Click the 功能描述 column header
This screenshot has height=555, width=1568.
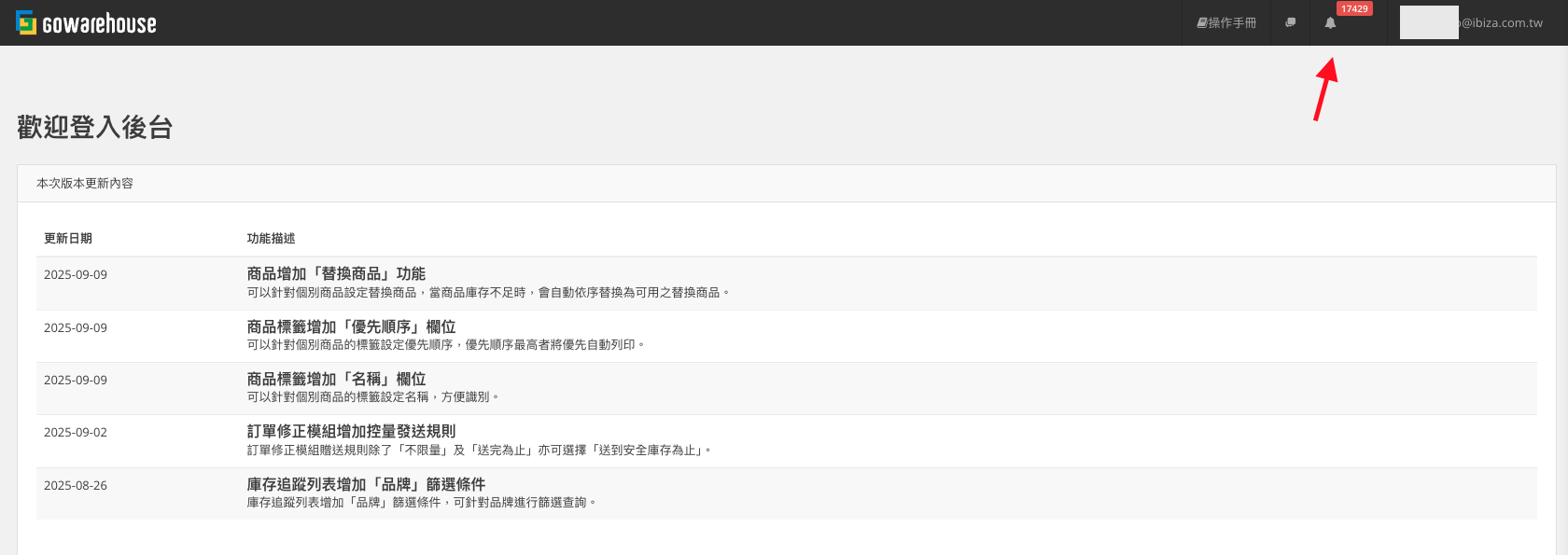click(x=271, y=239)
